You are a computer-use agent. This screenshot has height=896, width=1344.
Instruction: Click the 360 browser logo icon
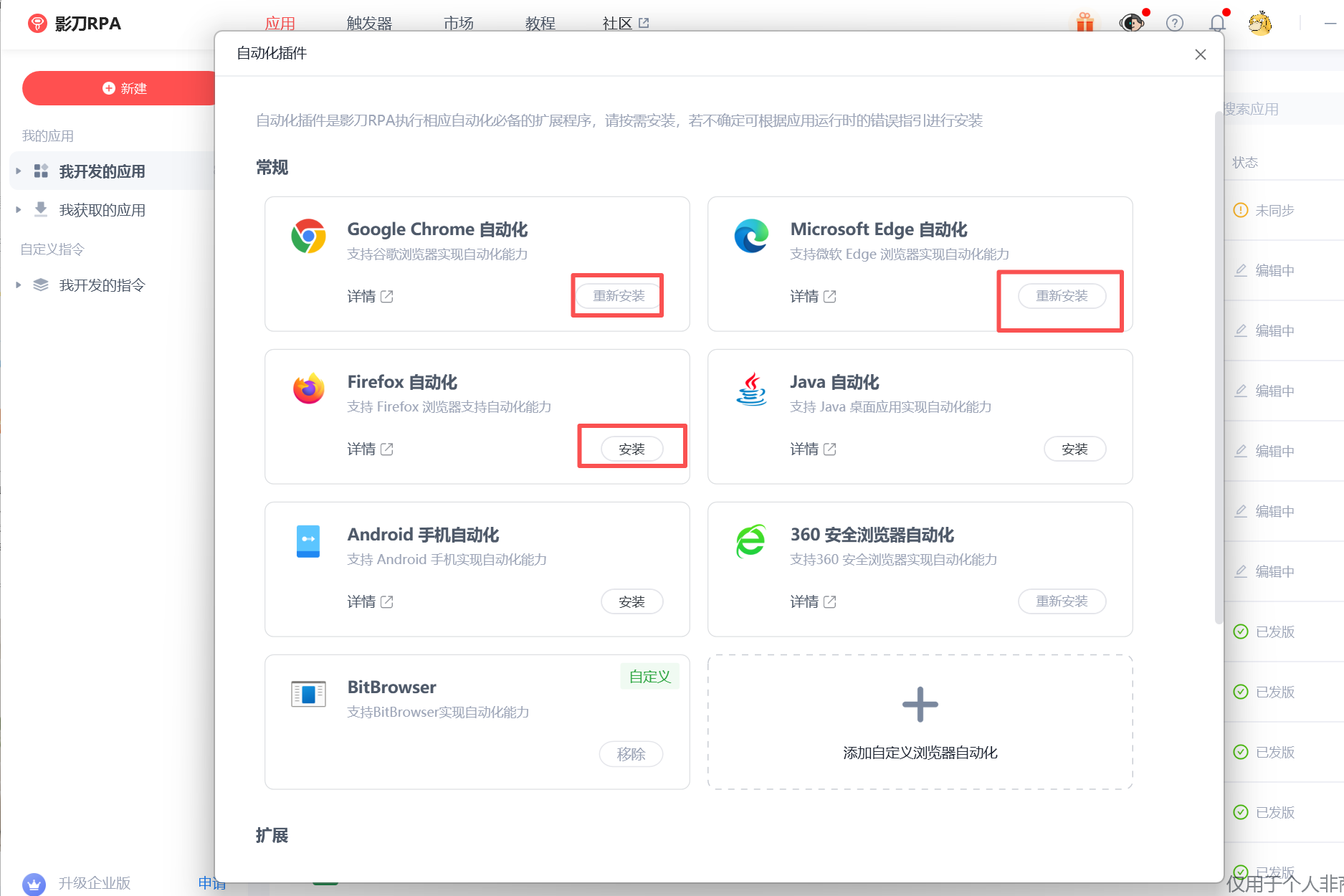pyautogui.click(x=751, y=541)
